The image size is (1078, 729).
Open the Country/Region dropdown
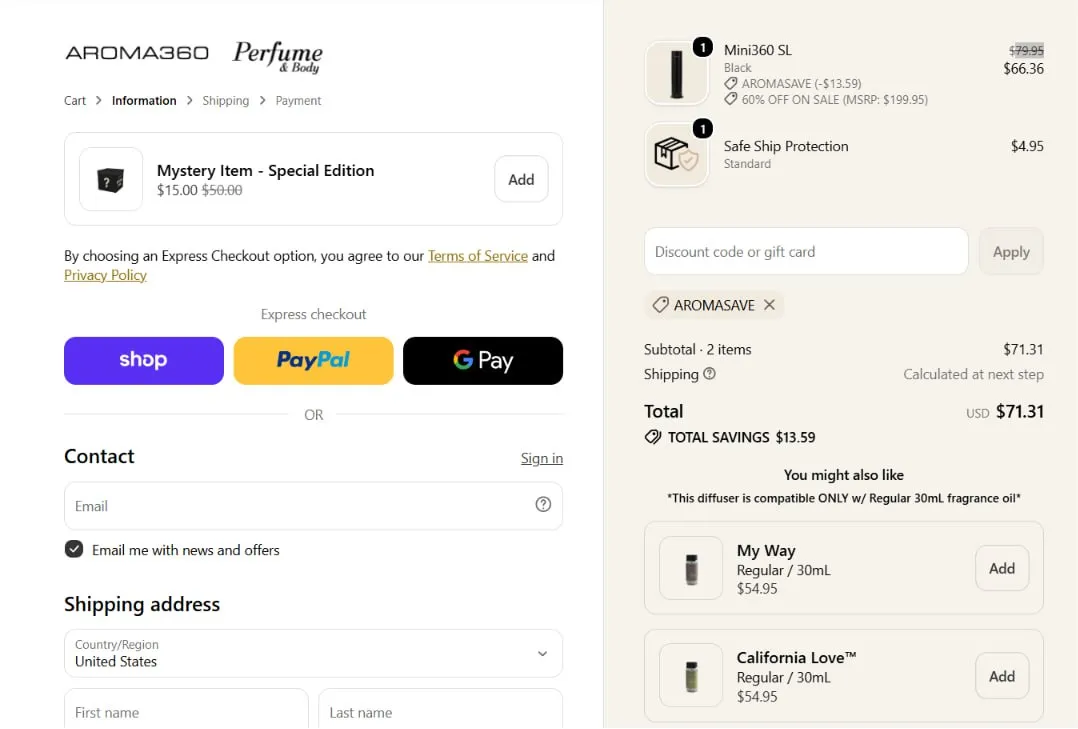[x=314, y=653]
